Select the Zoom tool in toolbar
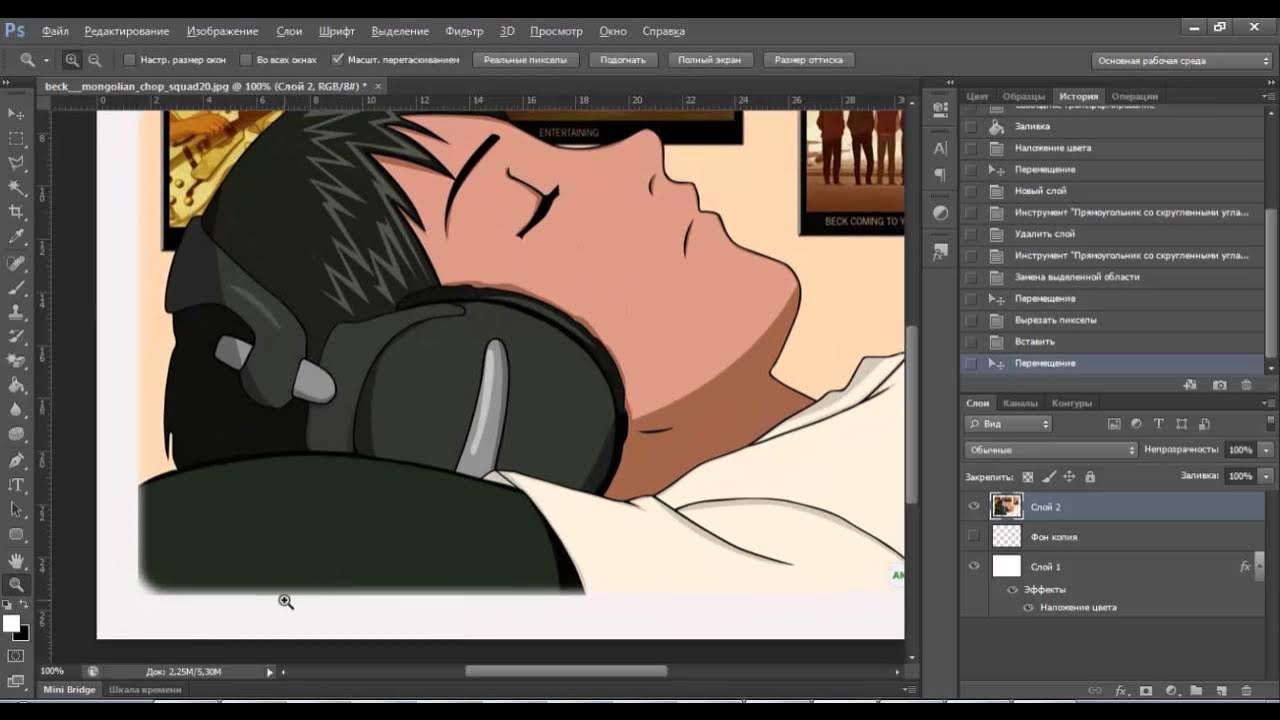The width and height of the screenshot is (1280, 720). tap(16, 585)
